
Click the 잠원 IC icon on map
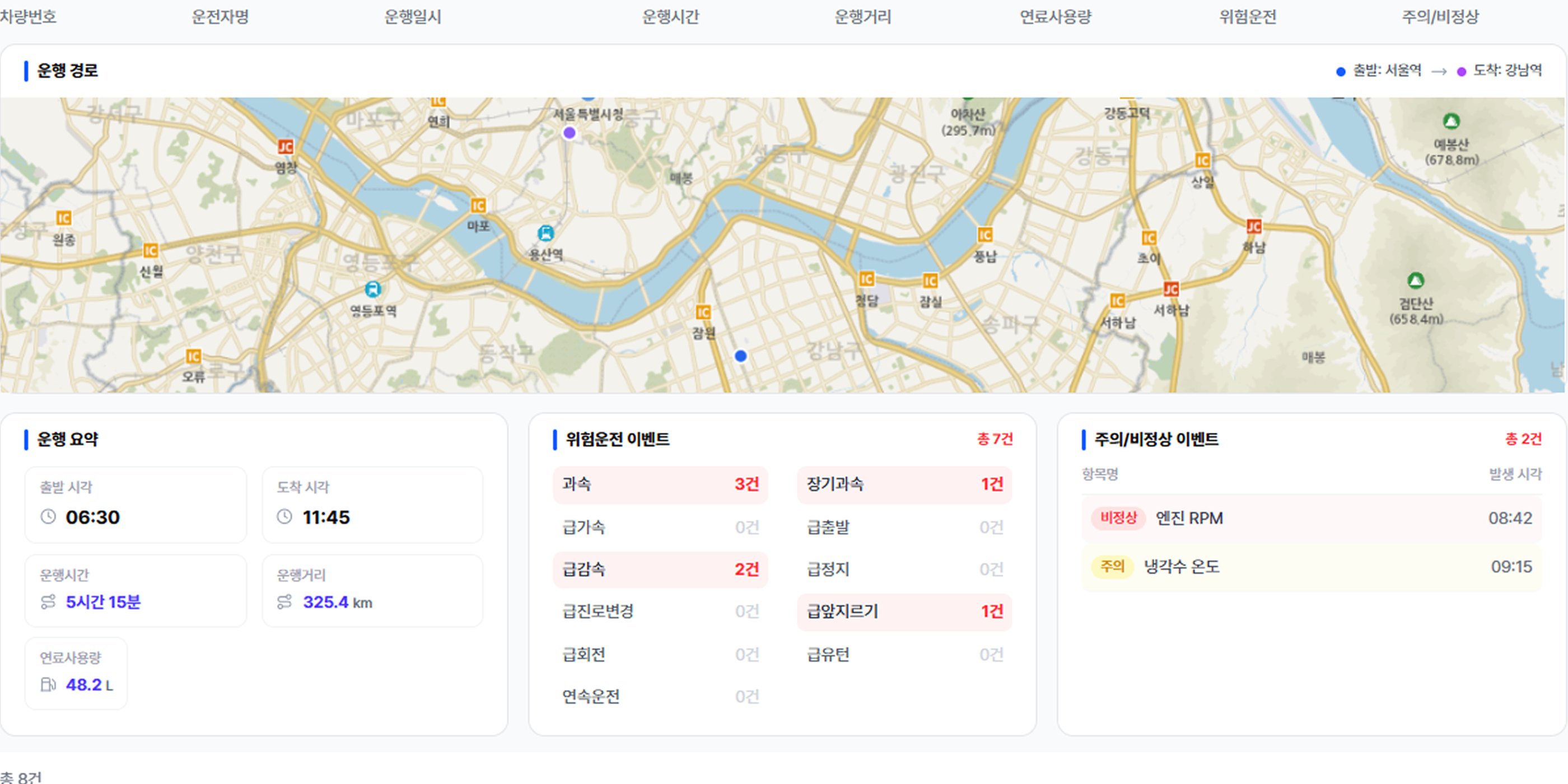click(704, 312)
